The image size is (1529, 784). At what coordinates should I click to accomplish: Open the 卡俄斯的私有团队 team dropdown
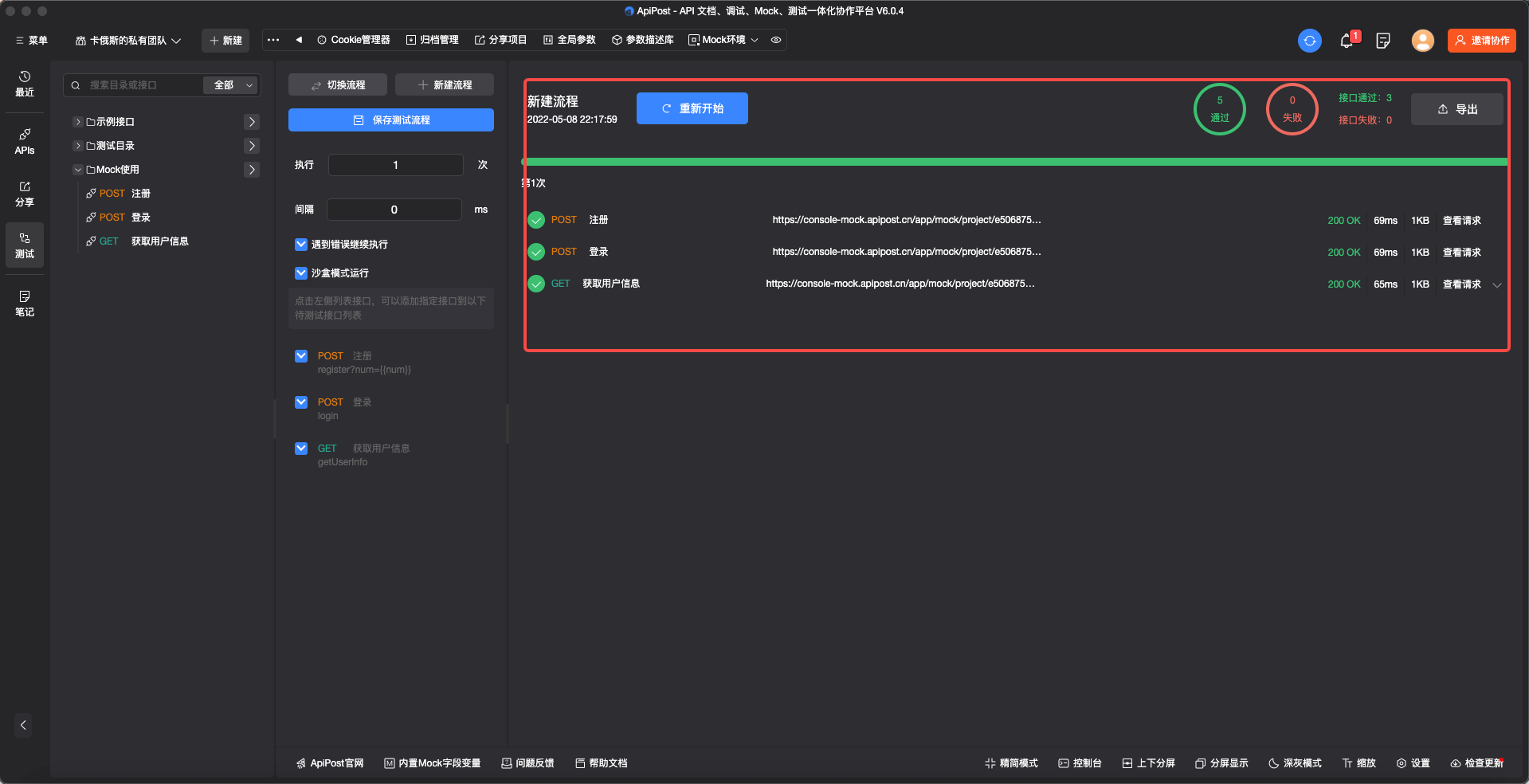[128, 41]
